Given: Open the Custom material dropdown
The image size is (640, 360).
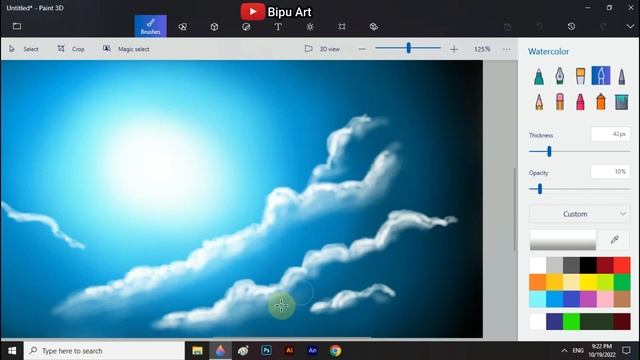Looking at the screenshot, I should tap(580, 214).
